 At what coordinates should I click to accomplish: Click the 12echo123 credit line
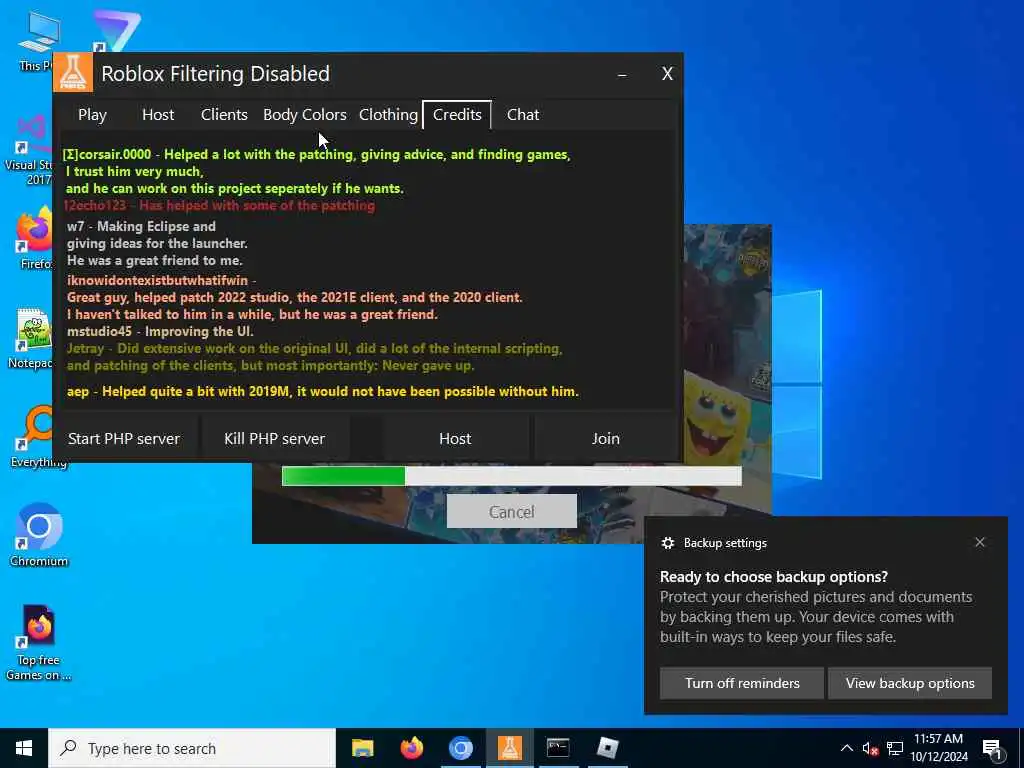click(x=219, y=206)
